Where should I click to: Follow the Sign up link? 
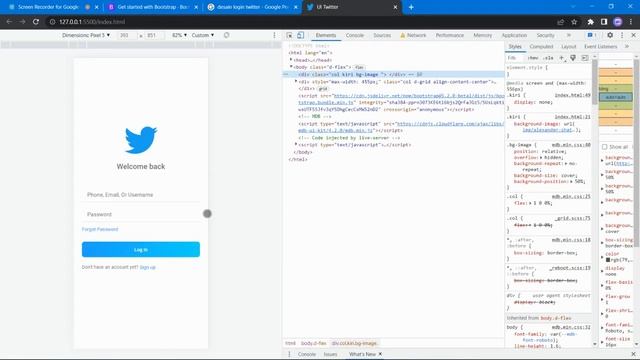click(x=148, y=267)
